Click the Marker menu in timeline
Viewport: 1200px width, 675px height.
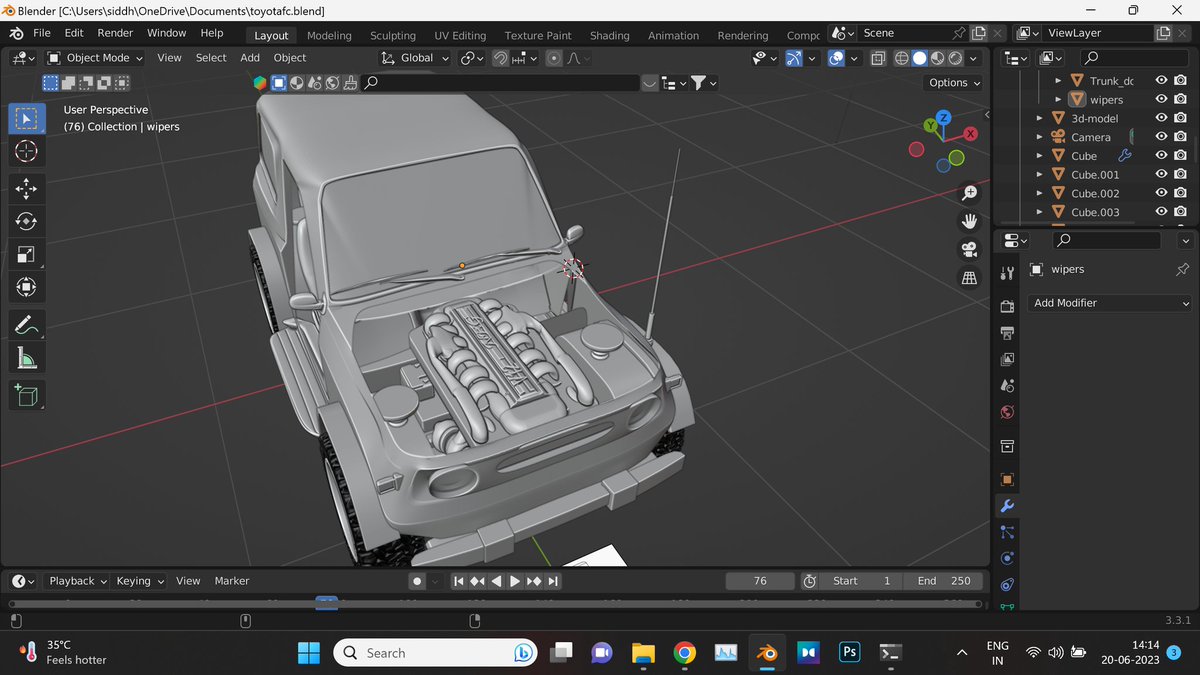point(232,581)
